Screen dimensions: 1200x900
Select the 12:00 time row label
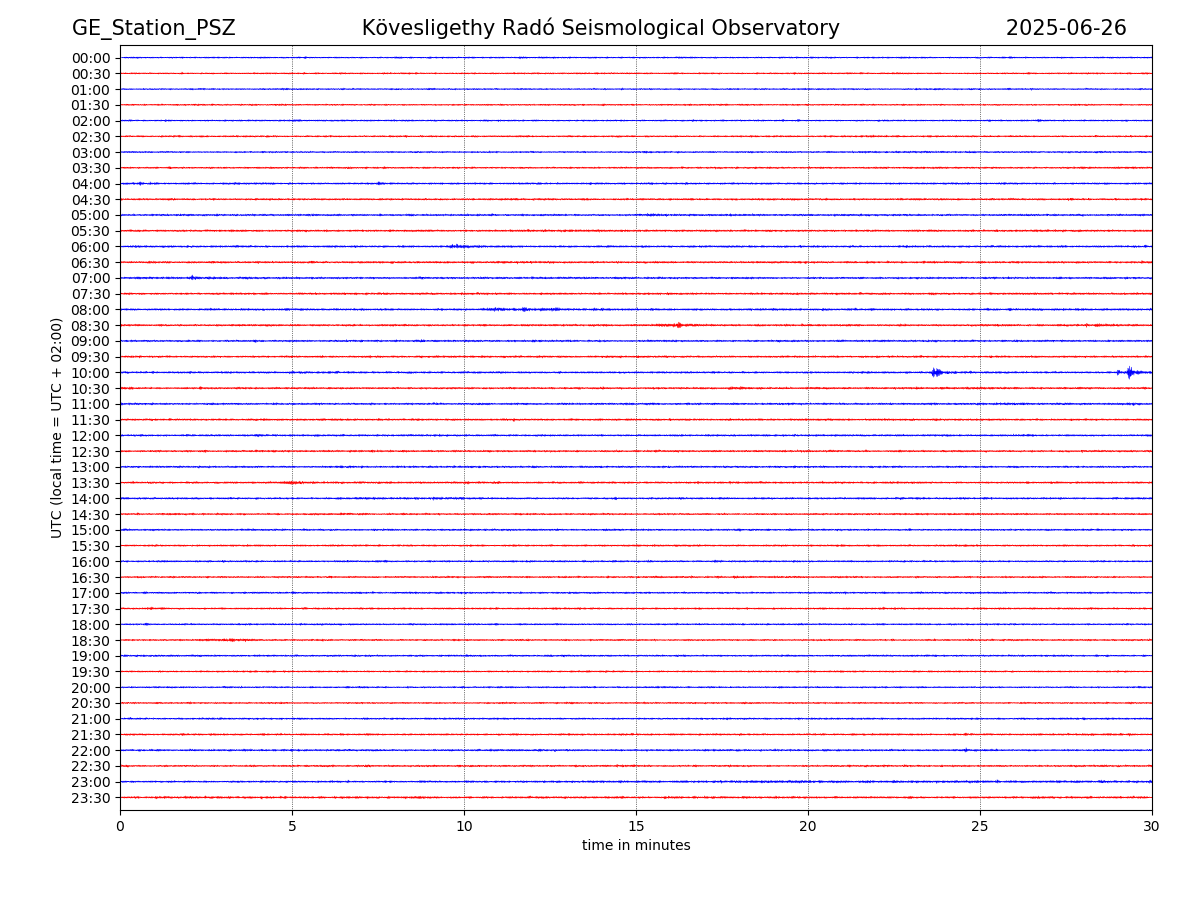click(x=91, y=436)
